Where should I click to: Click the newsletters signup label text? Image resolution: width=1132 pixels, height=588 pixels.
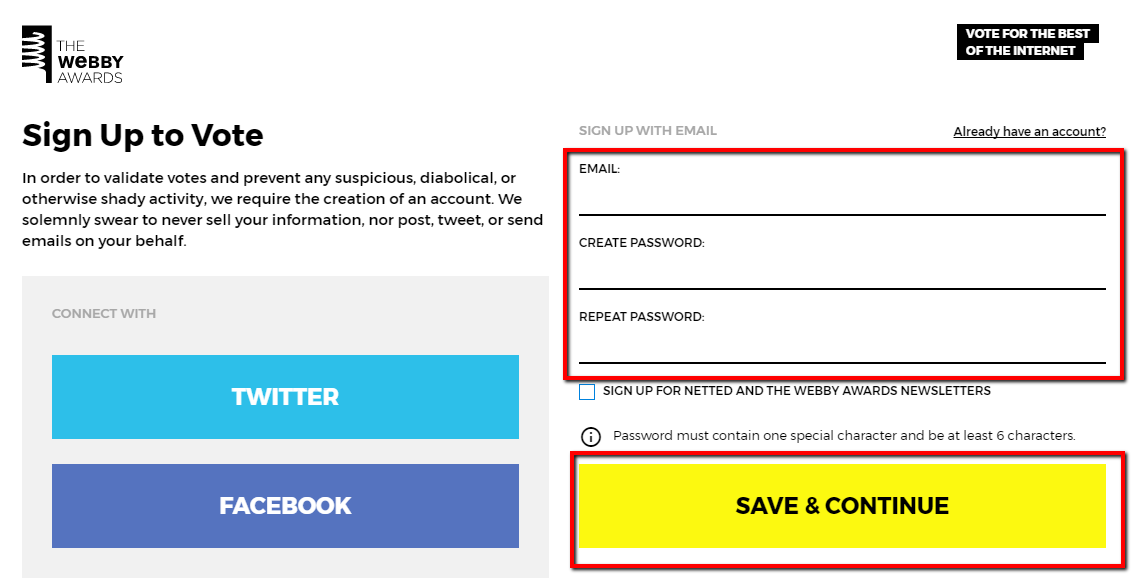pos(797,391)
